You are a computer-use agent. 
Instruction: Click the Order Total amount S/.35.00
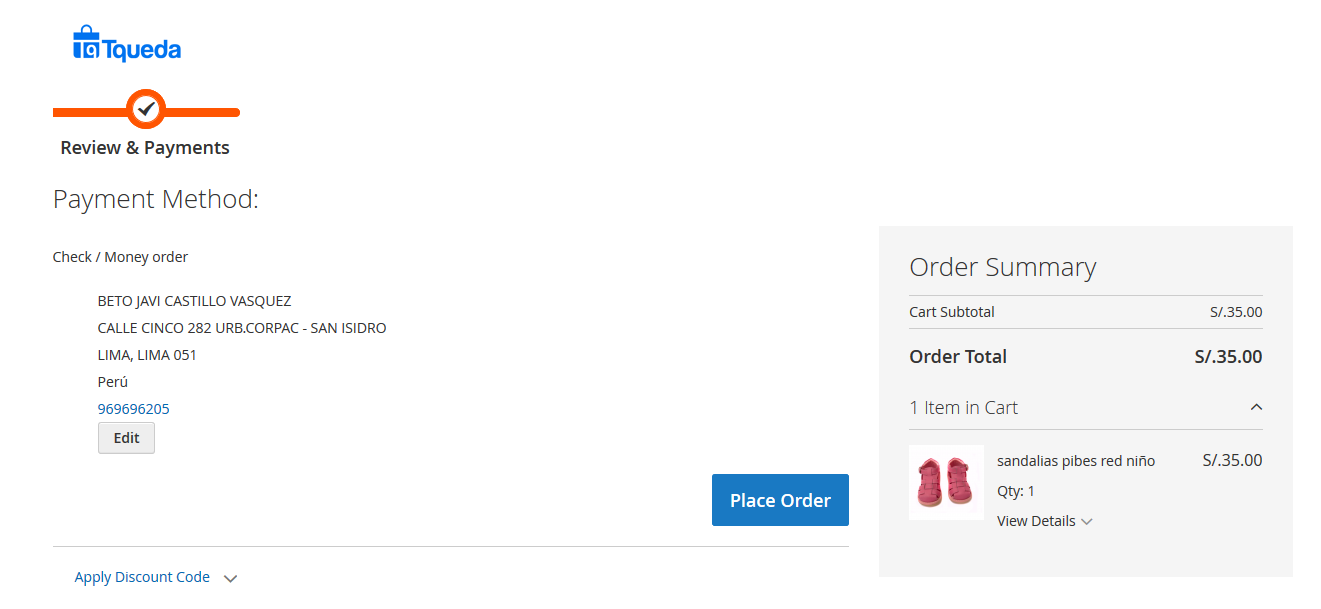(1227, 356)
